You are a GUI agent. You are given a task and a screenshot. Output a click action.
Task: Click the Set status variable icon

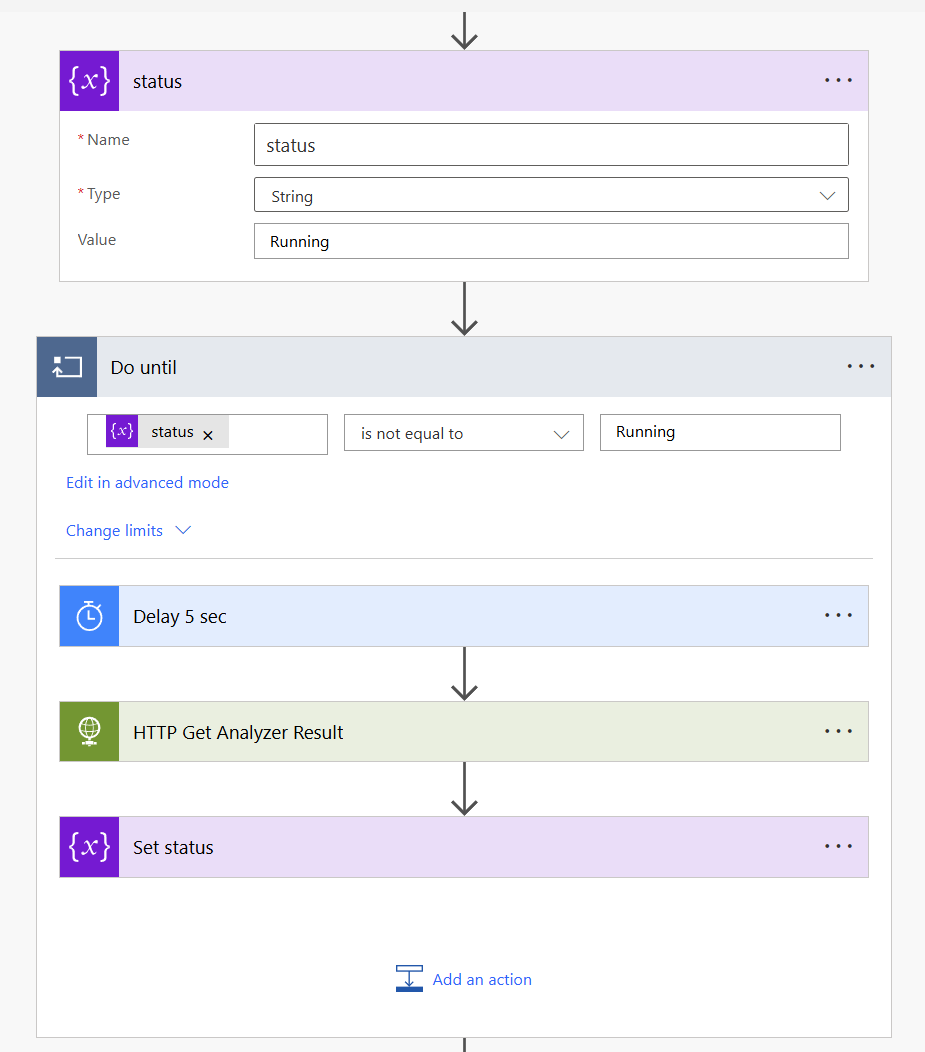(89, 847)
